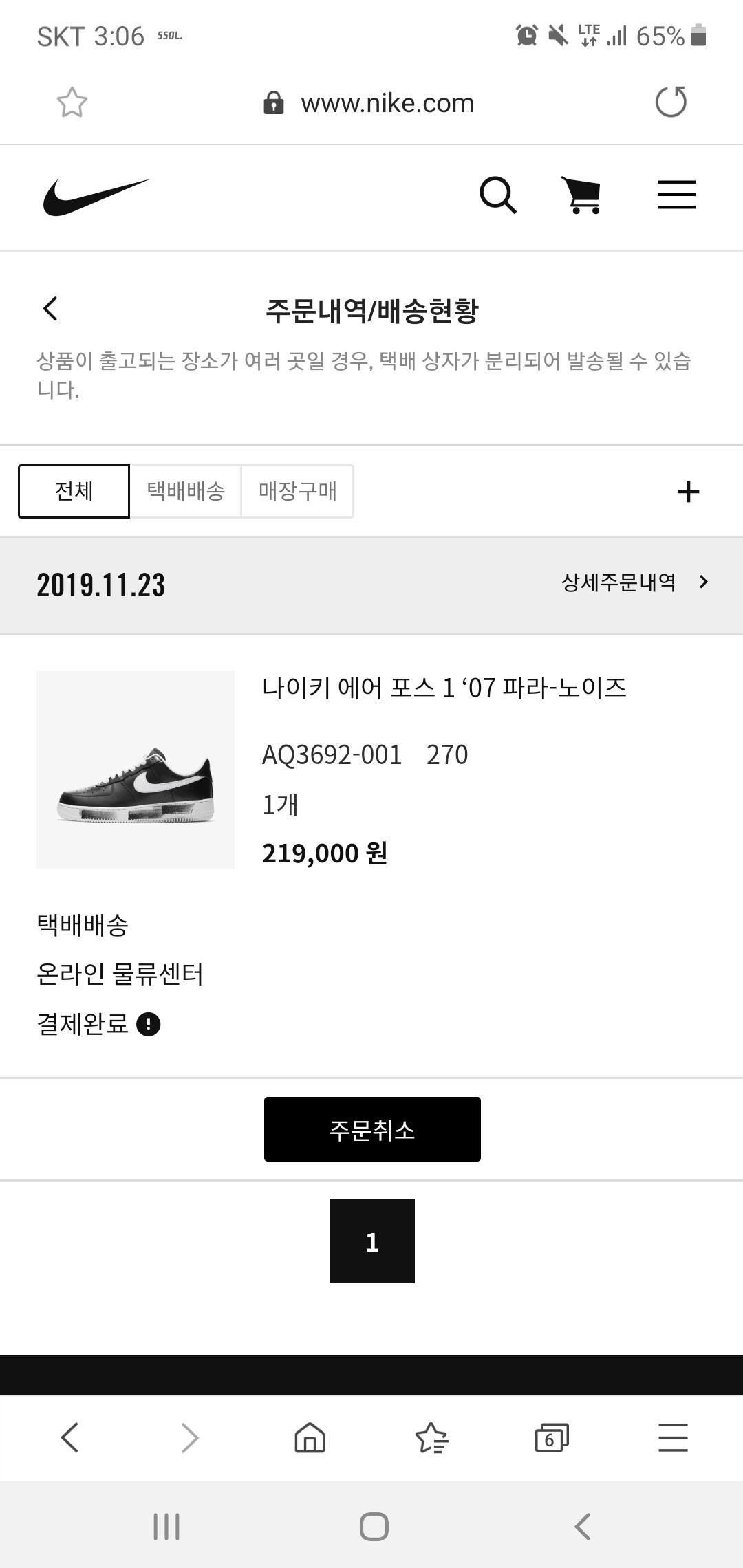This screenshot has width=743, height=1568.
Task: Open browser home button
Action: [x=310, y=1437]
